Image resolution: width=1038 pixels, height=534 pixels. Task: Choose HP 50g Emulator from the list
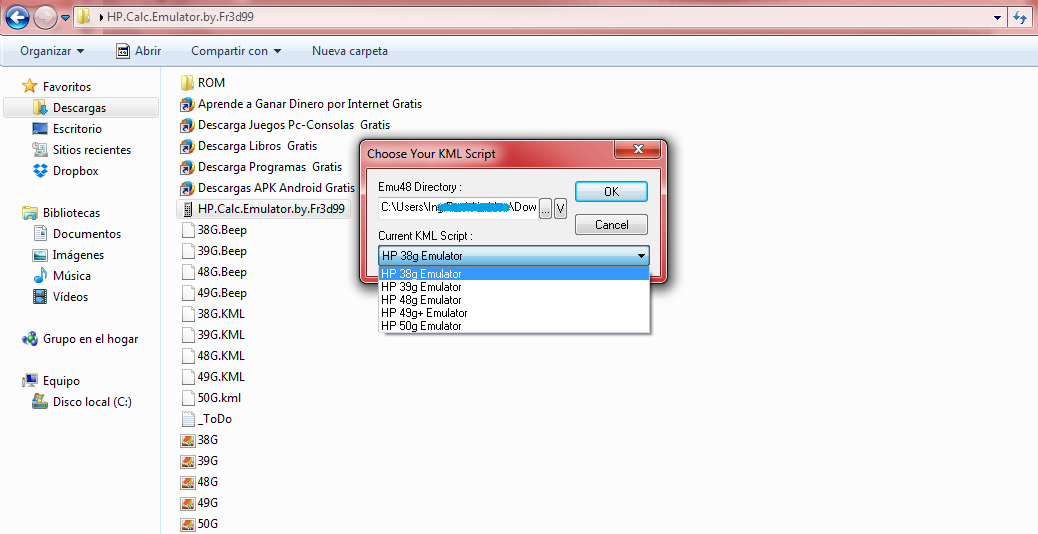pyautogui.click(x=514, y=326)
